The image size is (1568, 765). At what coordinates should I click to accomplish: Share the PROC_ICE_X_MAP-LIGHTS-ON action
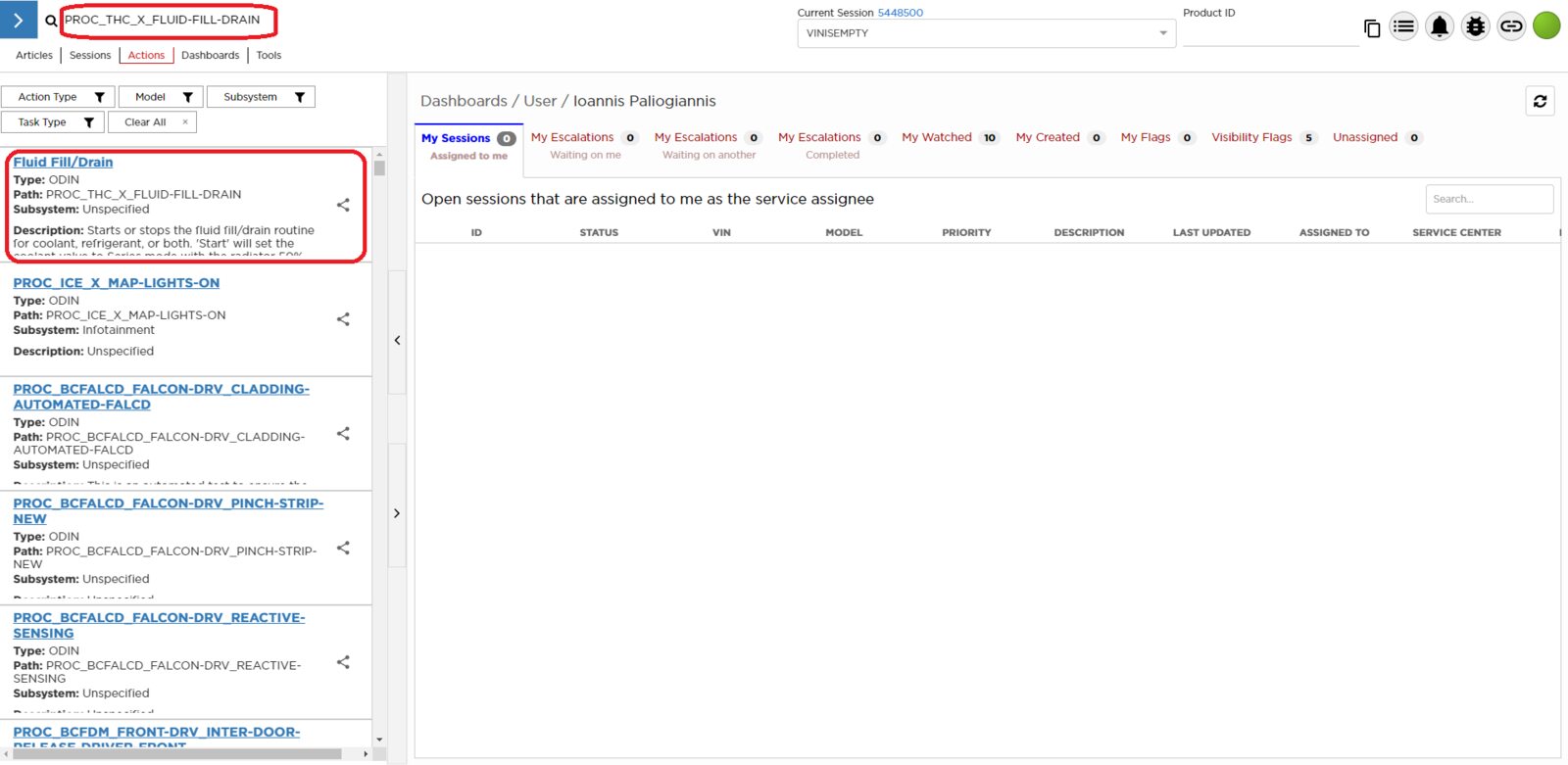(x=343, y=319)
